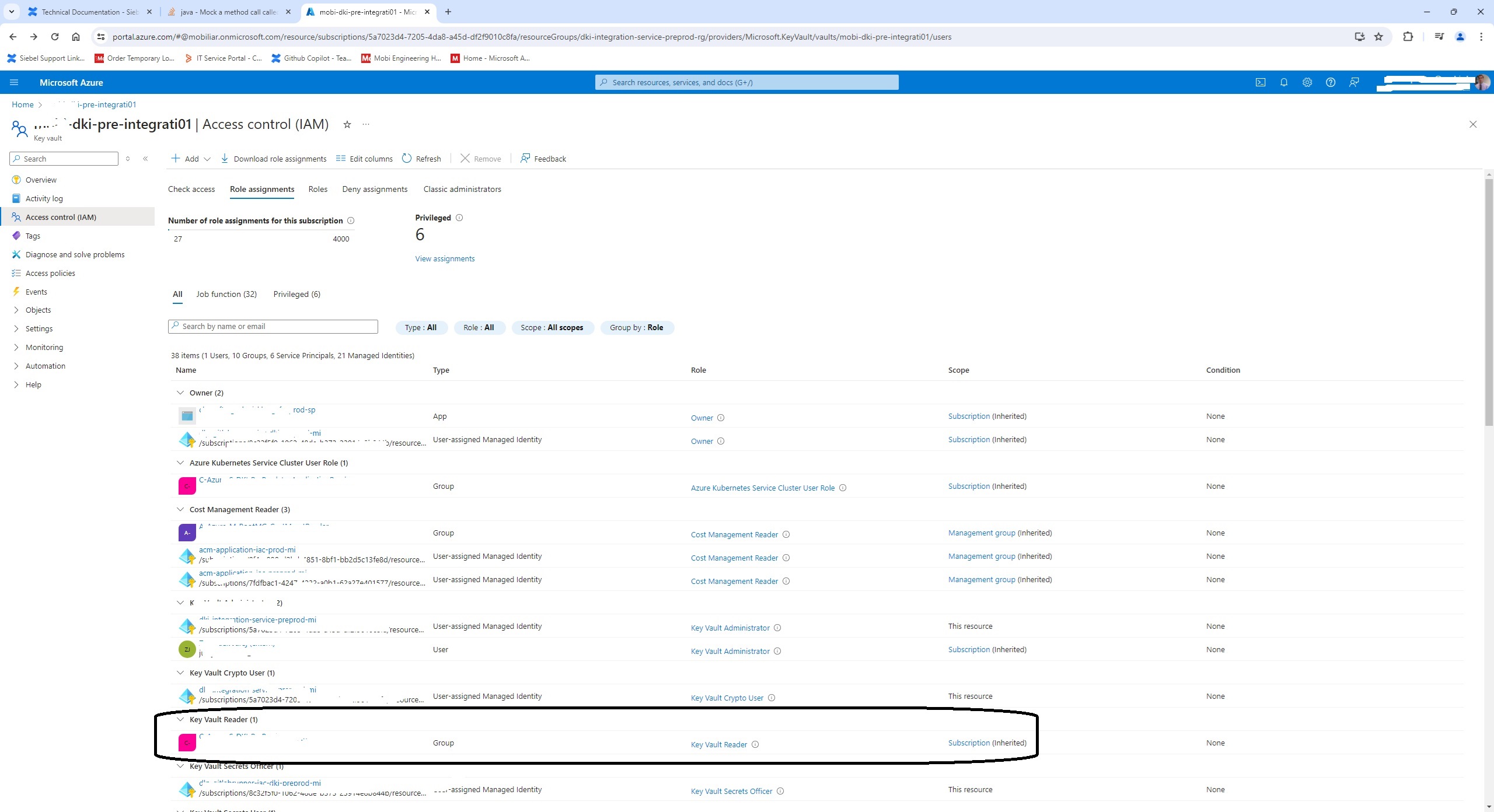Click View assignments link
The height and width of the screenshot is (812, 1494).
(445, 258)
